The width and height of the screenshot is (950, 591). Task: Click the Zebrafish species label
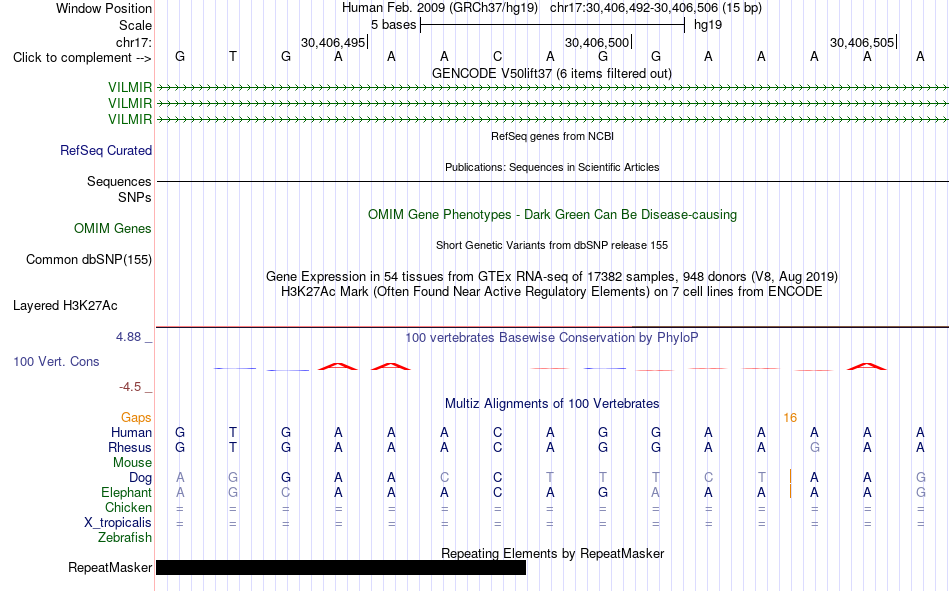point(125,538)
